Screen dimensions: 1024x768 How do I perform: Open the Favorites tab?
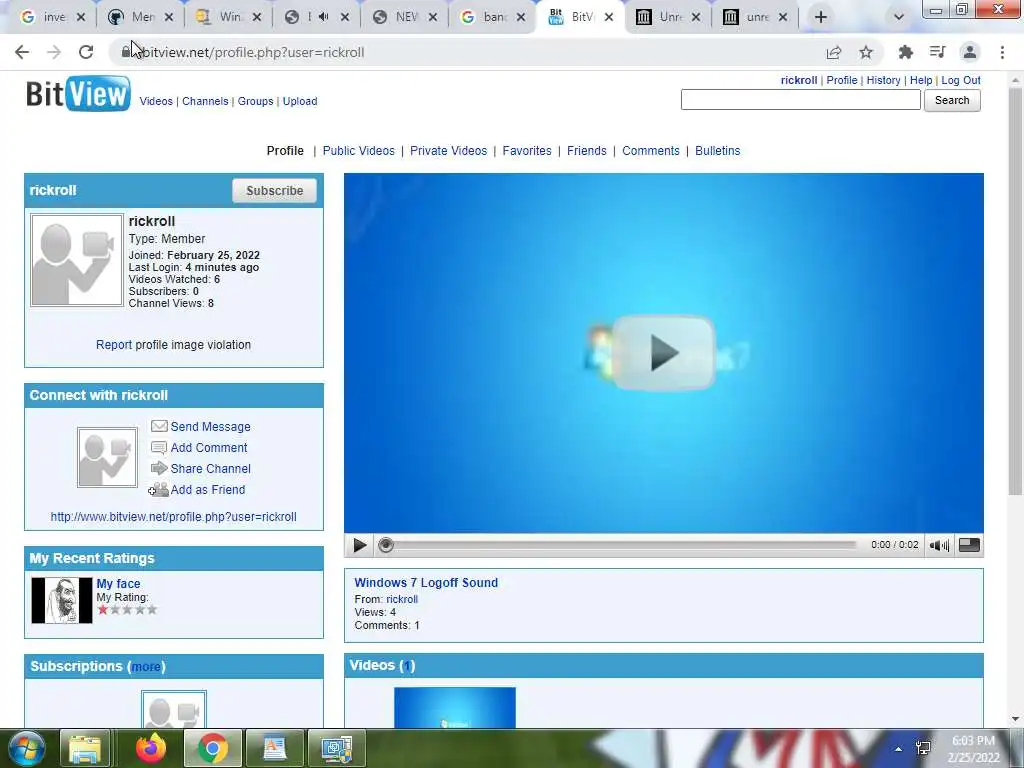[527, 151]
